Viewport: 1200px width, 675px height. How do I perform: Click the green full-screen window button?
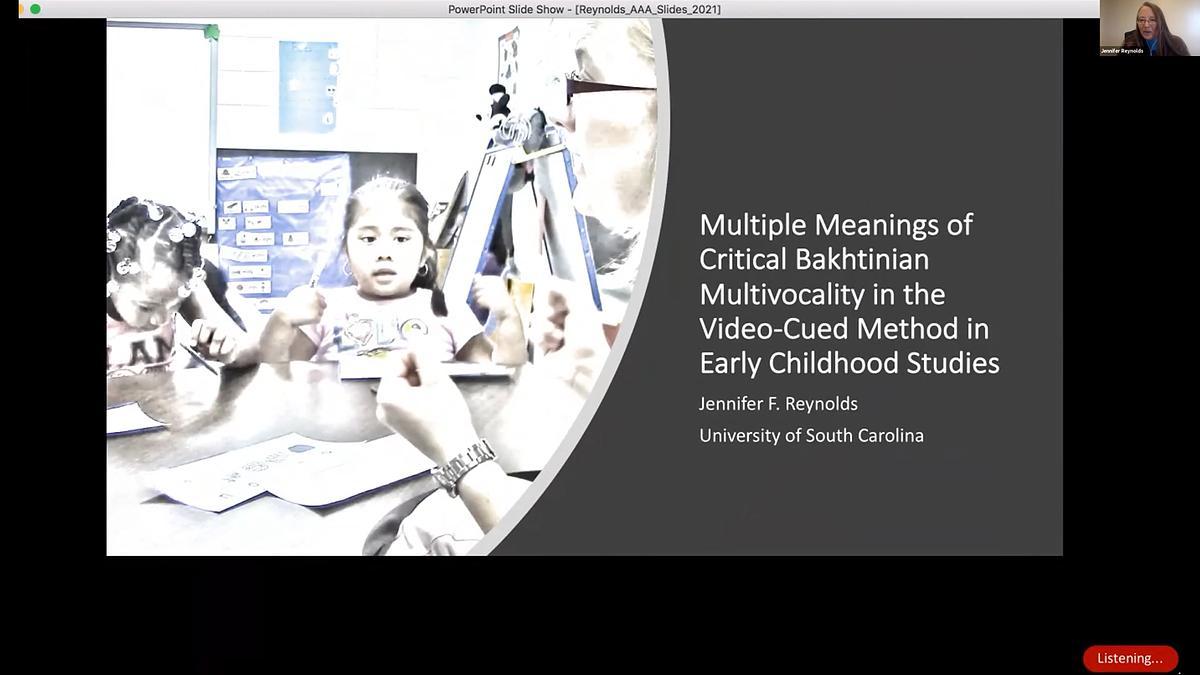[35, 9]
